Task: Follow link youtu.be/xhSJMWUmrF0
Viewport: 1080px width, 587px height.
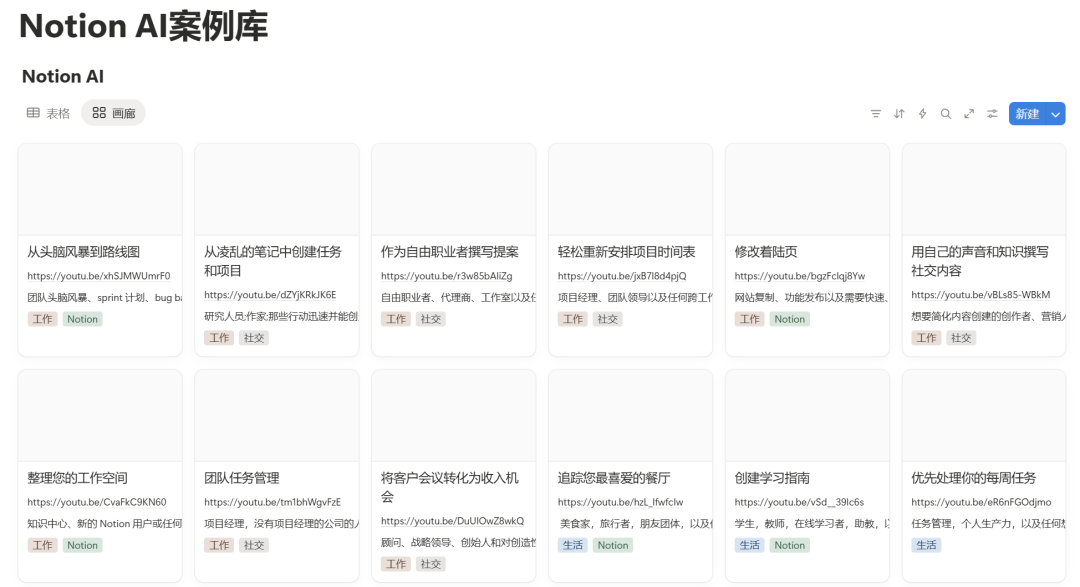Action: click(x=98, y=276)
